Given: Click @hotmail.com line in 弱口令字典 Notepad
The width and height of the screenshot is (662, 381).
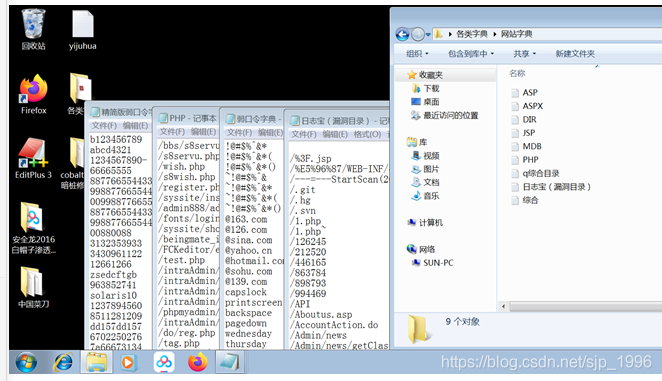Looking at the screenshot, I should pyautogui.click(x=254, y=261).
